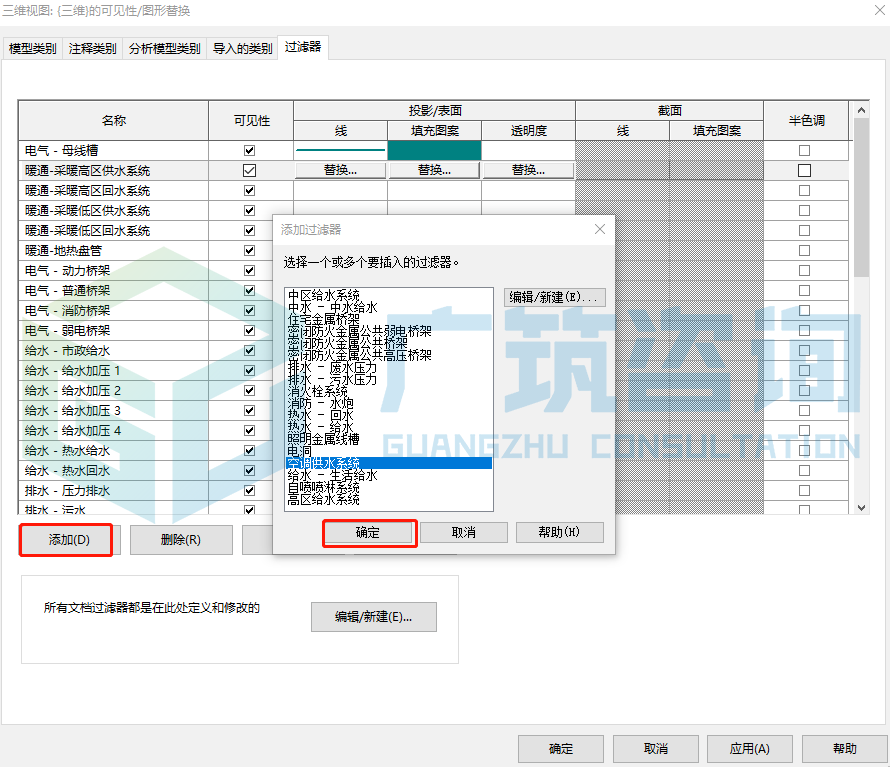
Task: Click 帮助(H) in the add filter dialog
Action: tap(560, 532)
